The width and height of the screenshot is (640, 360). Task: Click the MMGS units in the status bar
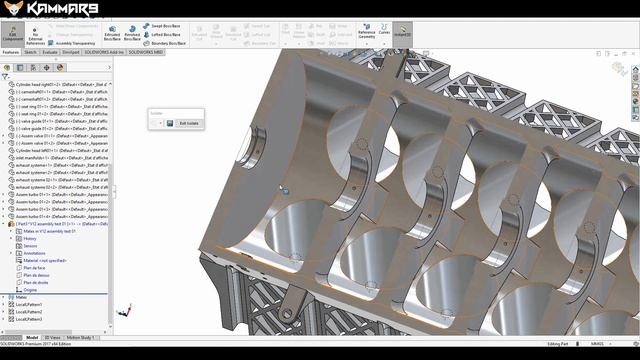597,344
